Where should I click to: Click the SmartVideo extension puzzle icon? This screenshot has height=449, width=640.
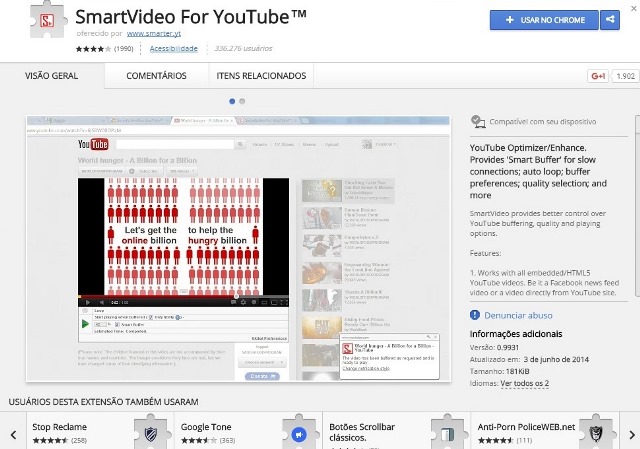(x=48, y=20)
